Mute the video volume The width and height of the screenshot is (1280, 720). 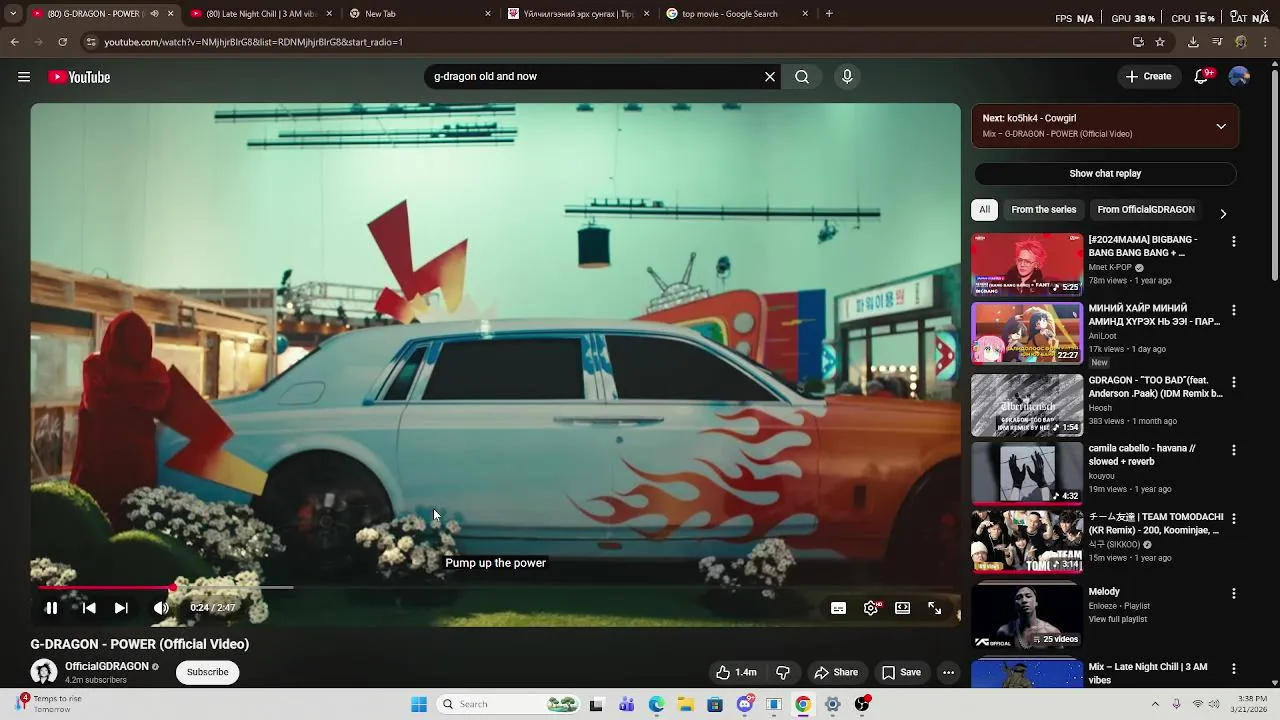pos(161,608)
